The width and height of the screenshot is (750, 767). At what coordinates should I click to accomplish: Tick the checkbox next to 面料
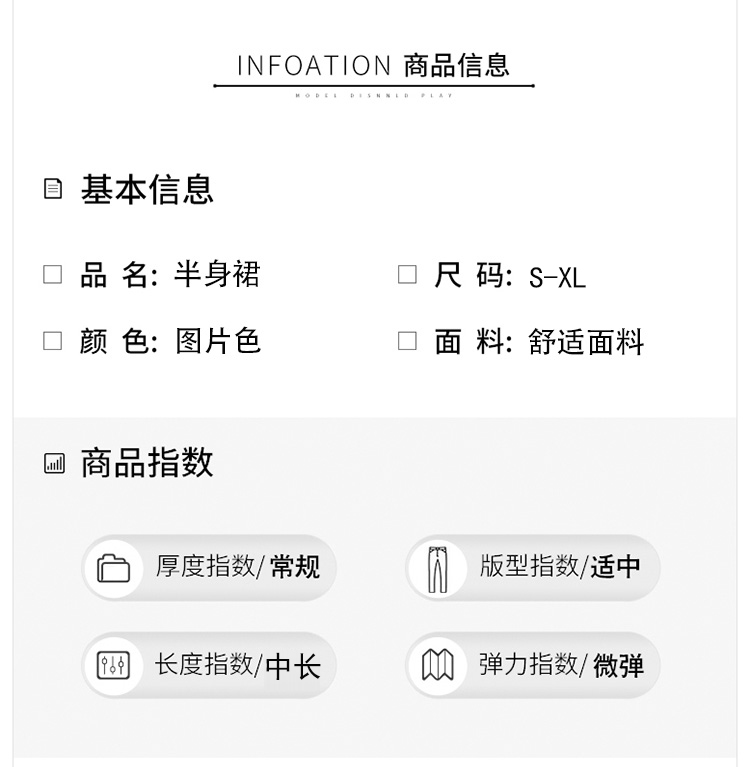[407, 341]
